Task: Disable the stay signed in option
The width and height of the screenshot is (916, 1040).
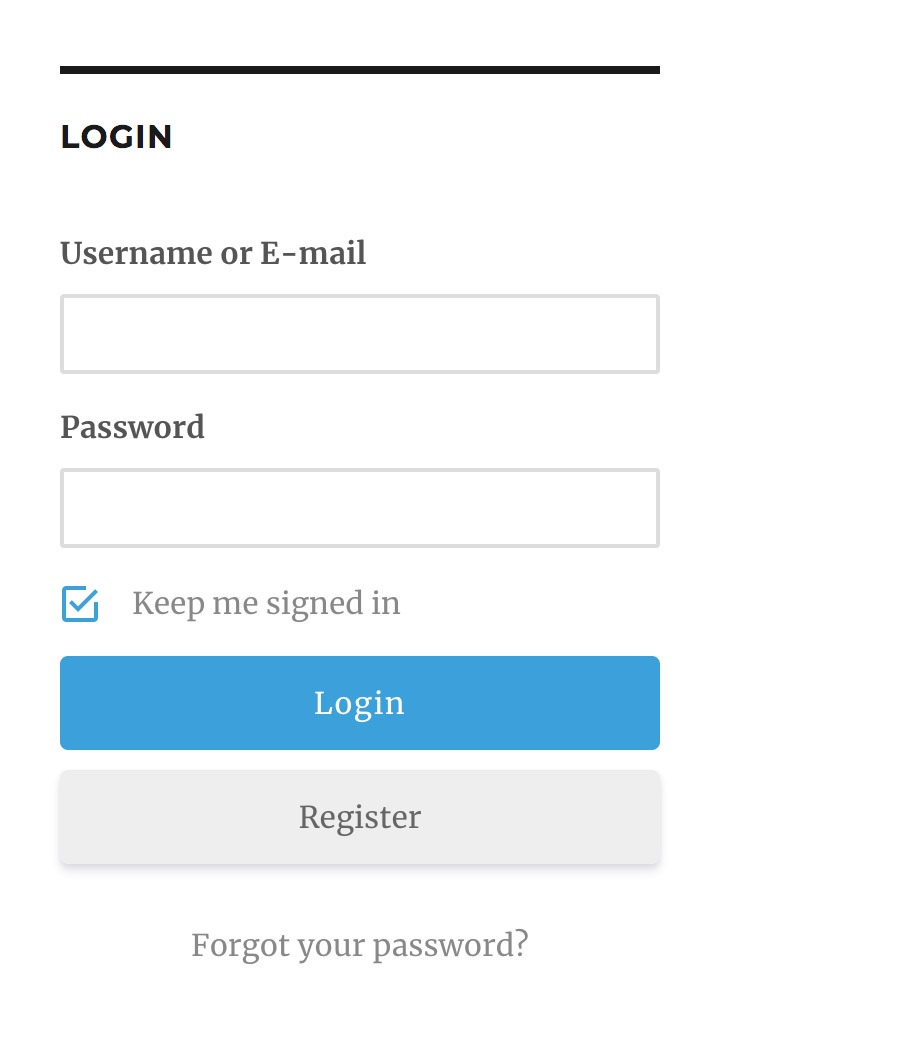Action: [x=80, y=604]
